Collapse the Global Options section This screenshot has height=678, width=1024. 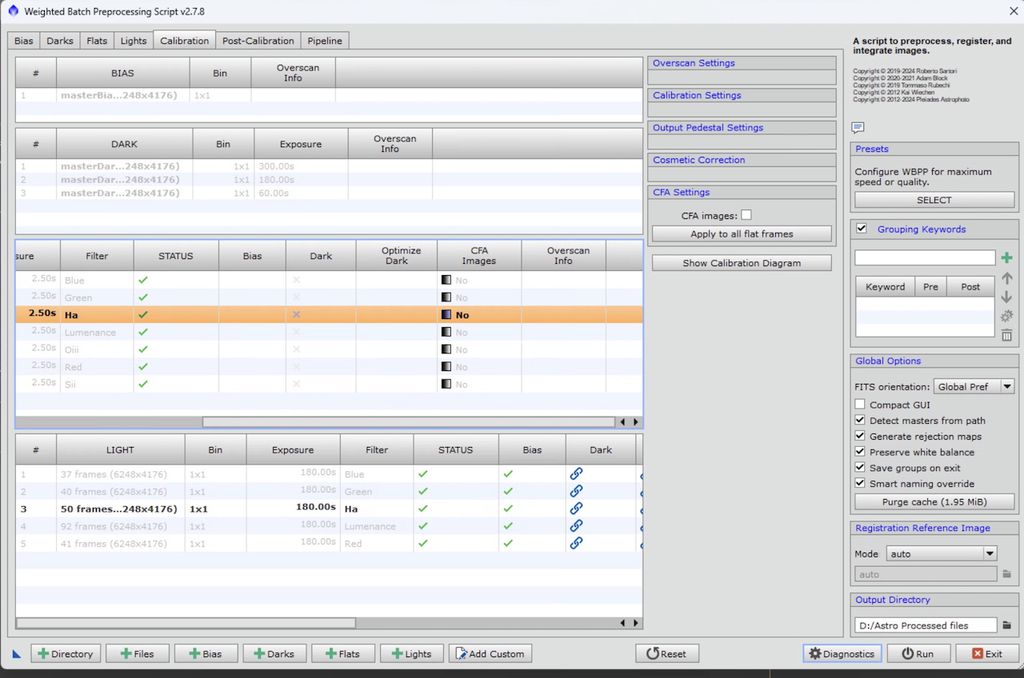(934, 361)
